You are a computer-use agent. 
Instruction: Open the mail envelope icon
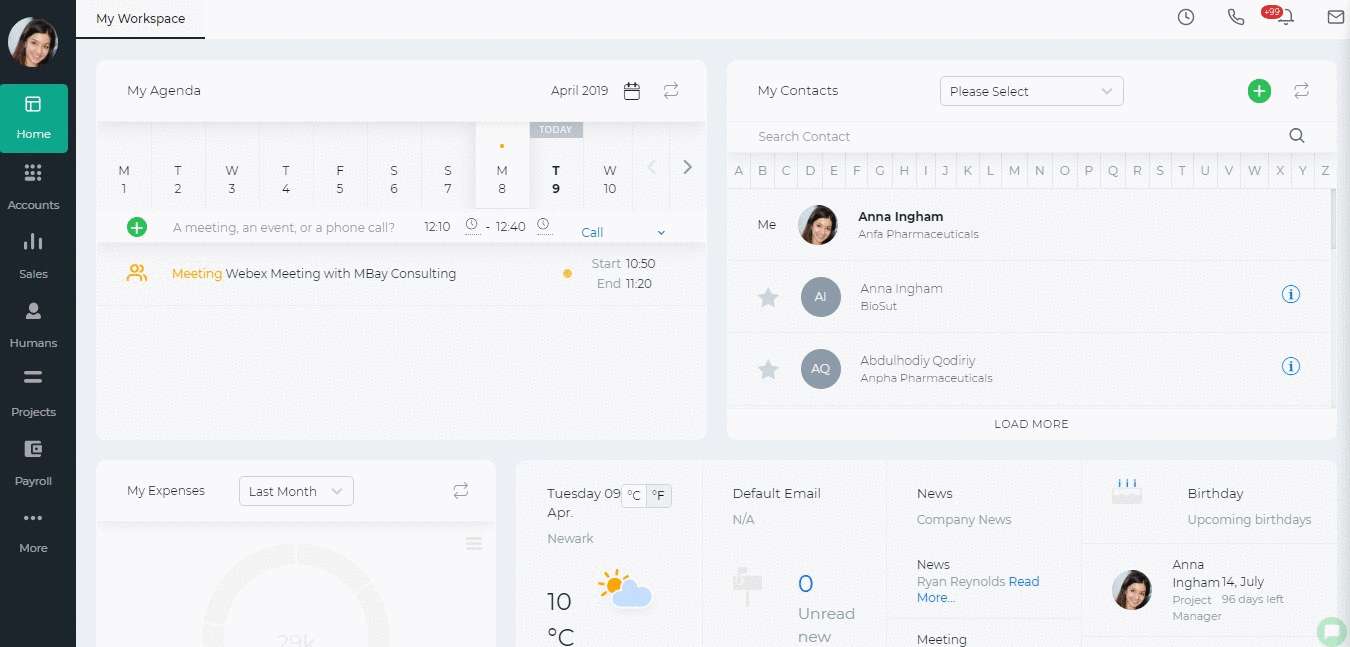pos(1335,17)
